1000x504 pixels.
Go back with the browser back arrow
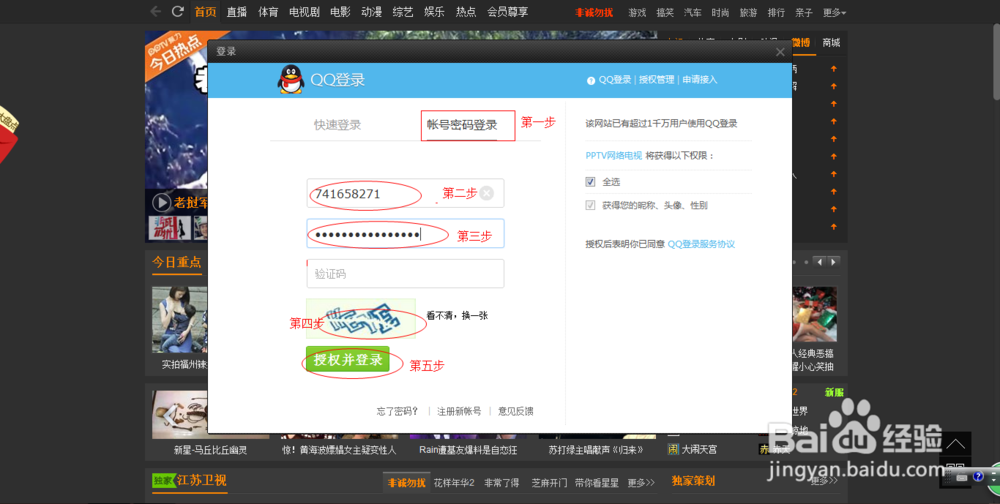pyautogui.click(x=155, y=11)
